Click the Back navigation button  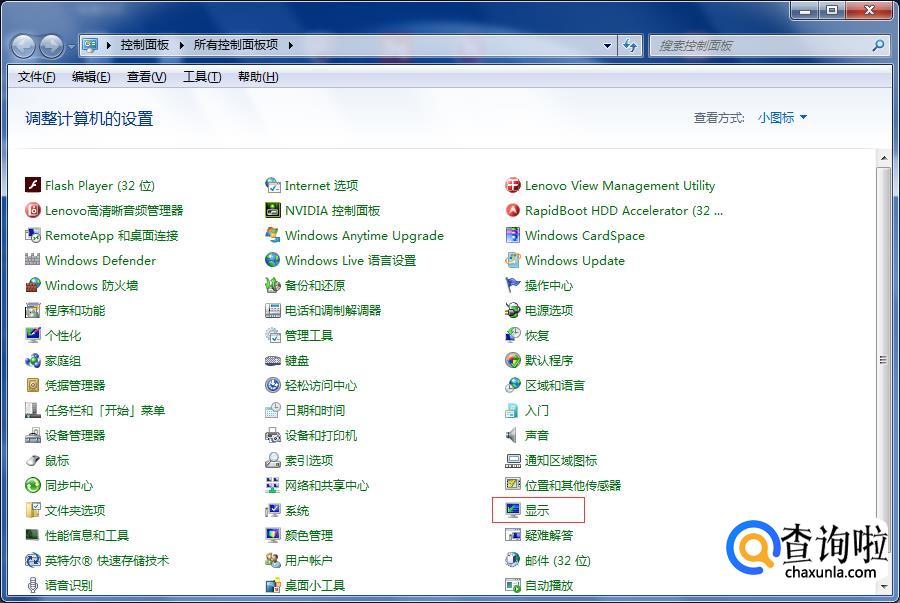(x=24, y=46)
